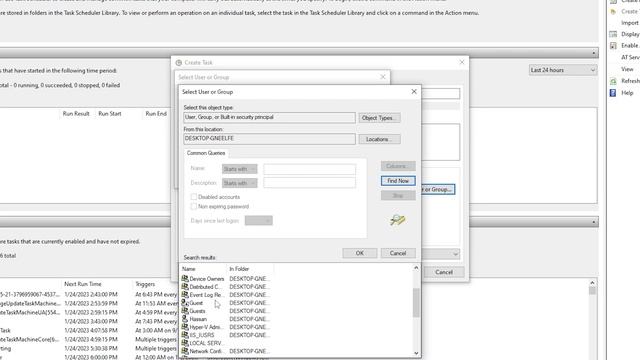The width and height of the screenshot is (640, 360).
Task: Open the Last 24 hours dropdown
Action: tap(562, 70)
